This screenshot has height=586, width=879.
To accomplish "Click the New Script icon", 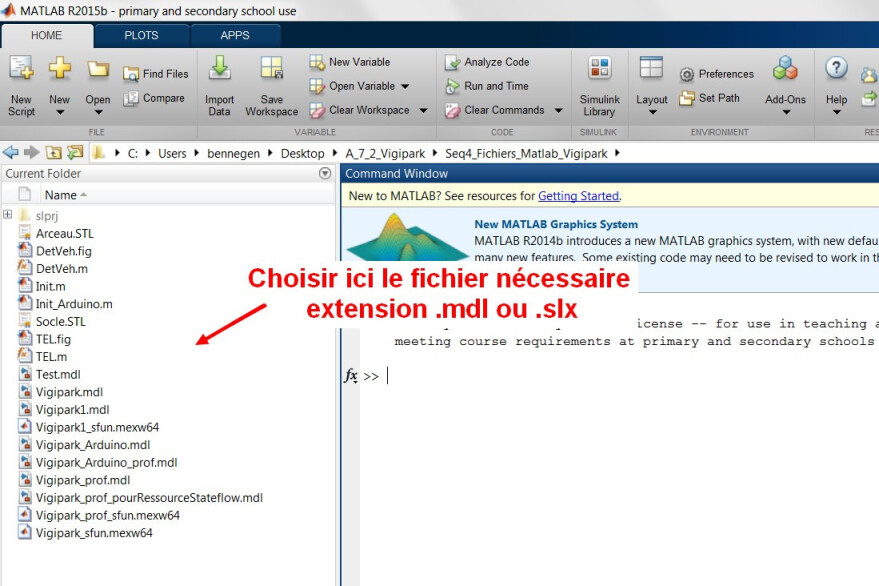I will 21,68.
